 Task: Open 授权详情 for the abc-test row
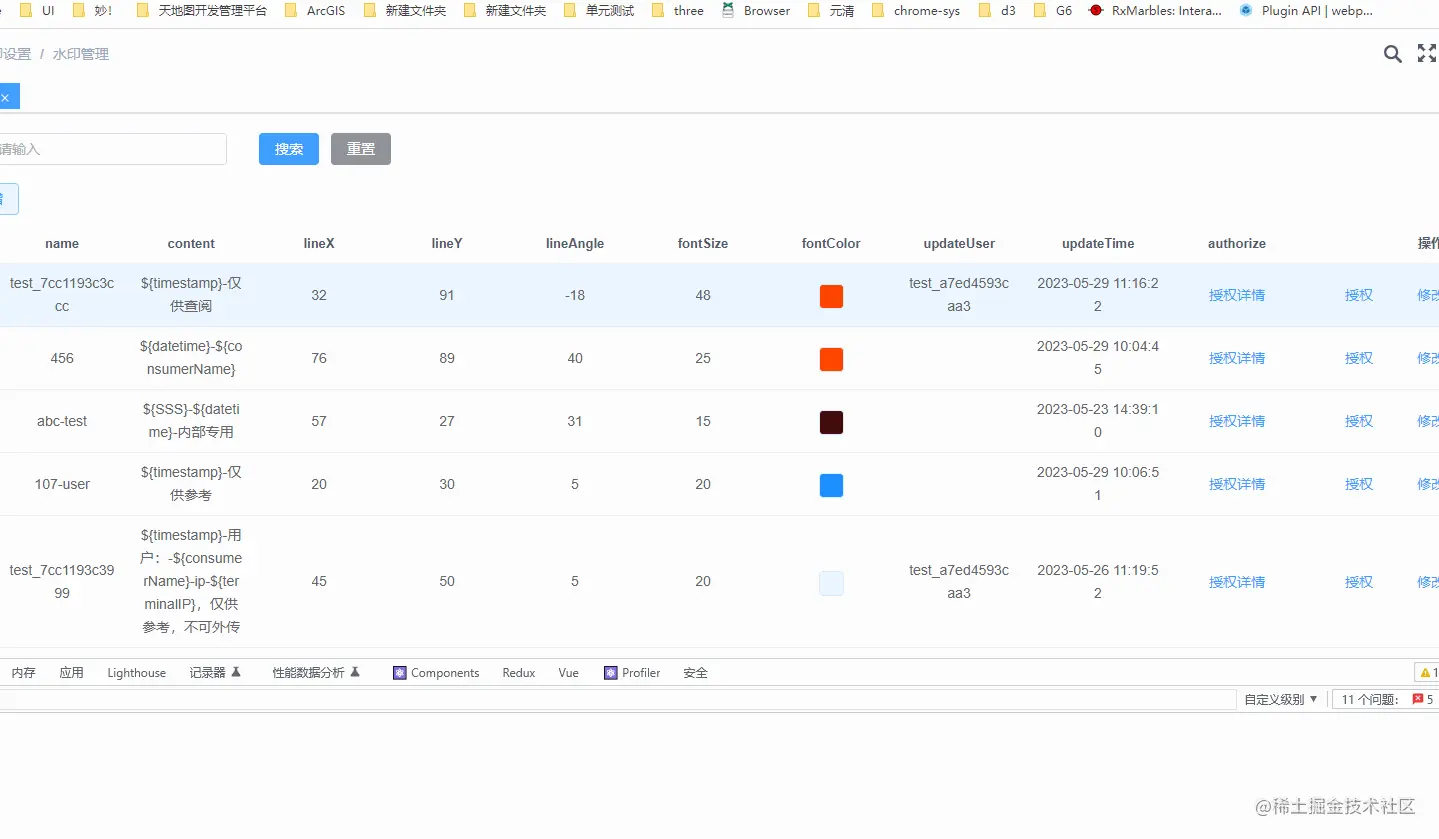coord(1237,421)
